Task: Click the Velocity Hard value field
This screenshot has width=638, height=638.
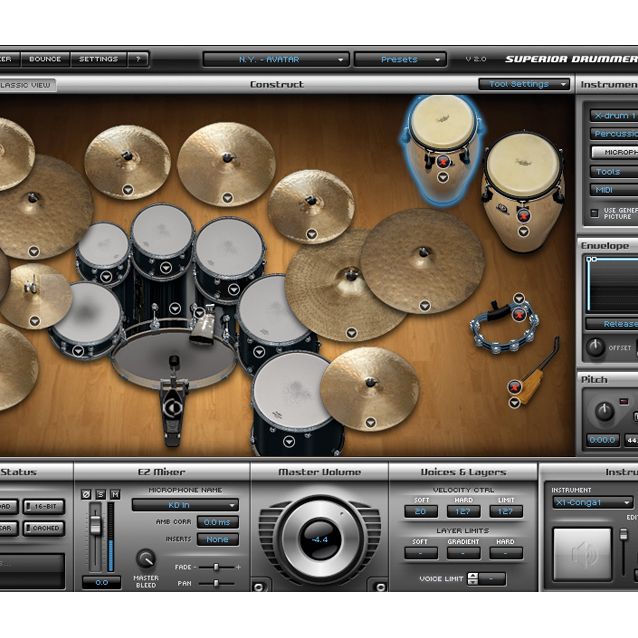Action: [463, 511]
